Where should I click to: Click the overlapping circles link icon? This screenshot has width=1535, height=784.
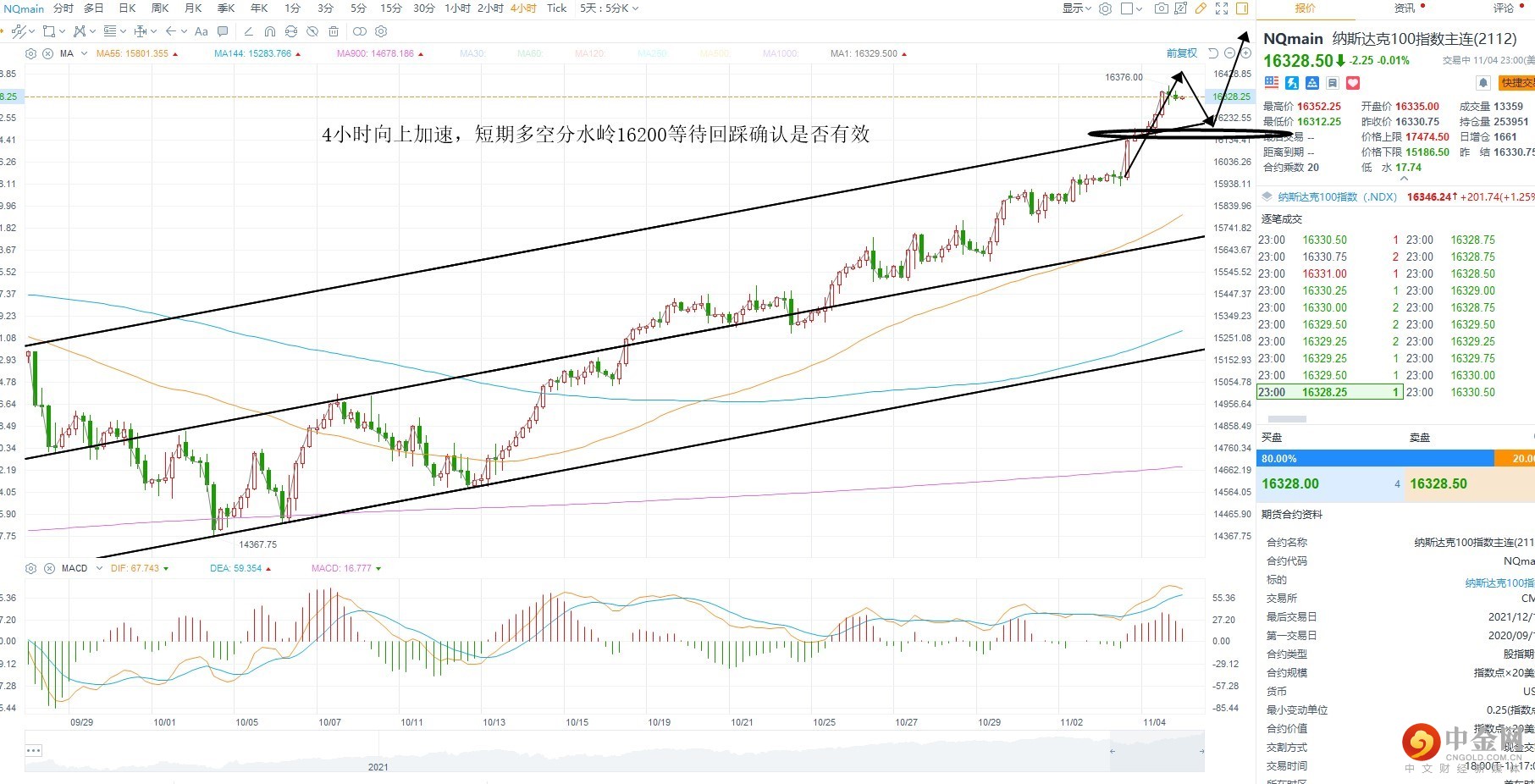[x=360, y=31]
